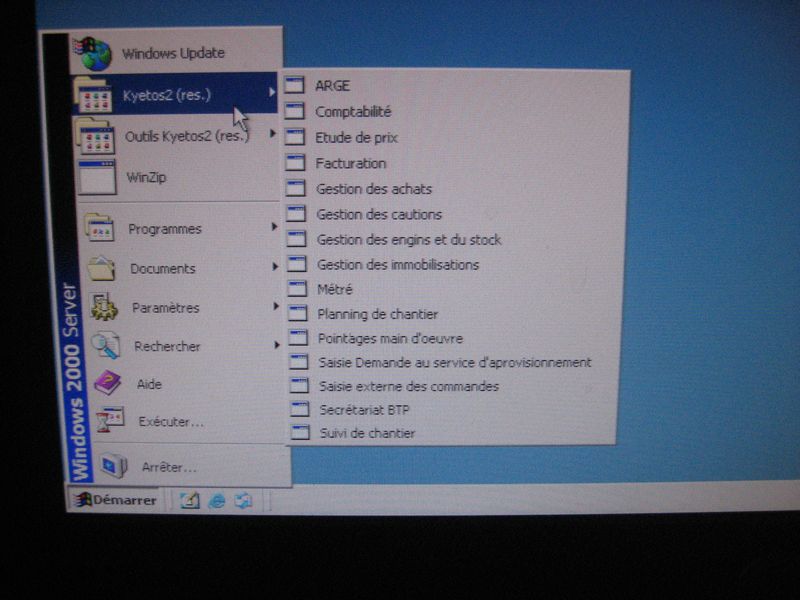Open the Rechercher menu entry
Viewport: 800px width, 600px height.
(x=186, y=346)
